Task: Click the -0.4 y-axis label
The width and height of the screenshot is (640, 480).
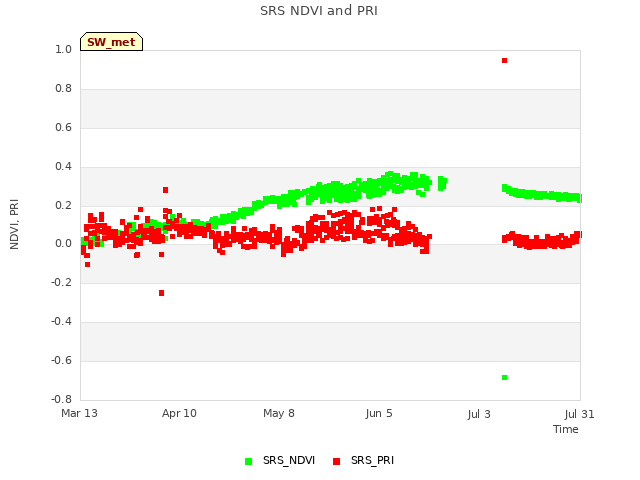Action: pyautogui.click(x=61, y=321)
